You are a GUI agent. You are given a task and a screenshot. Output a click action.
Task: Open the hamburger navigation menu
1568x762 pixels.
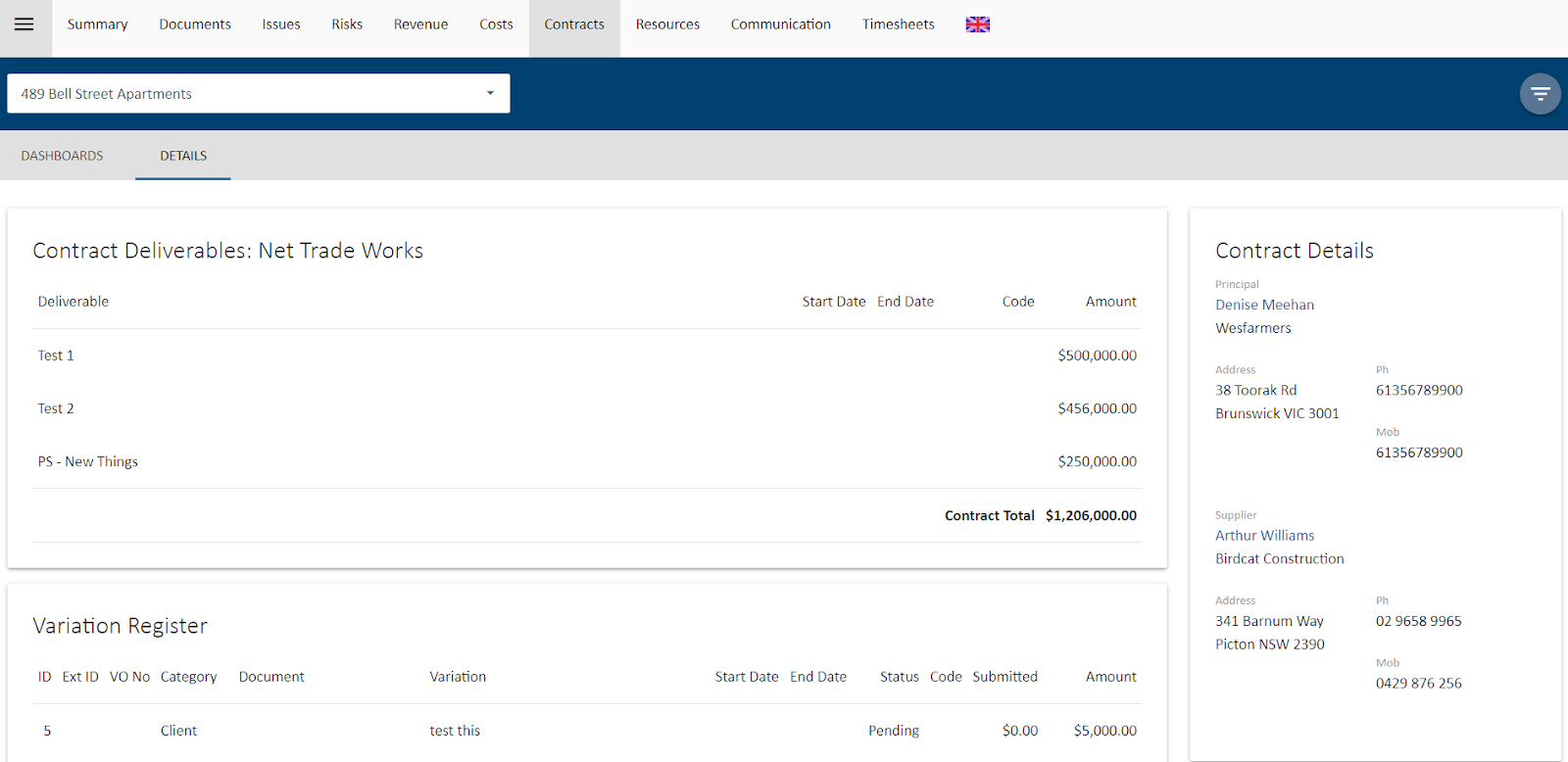click(x=24, y=24)
